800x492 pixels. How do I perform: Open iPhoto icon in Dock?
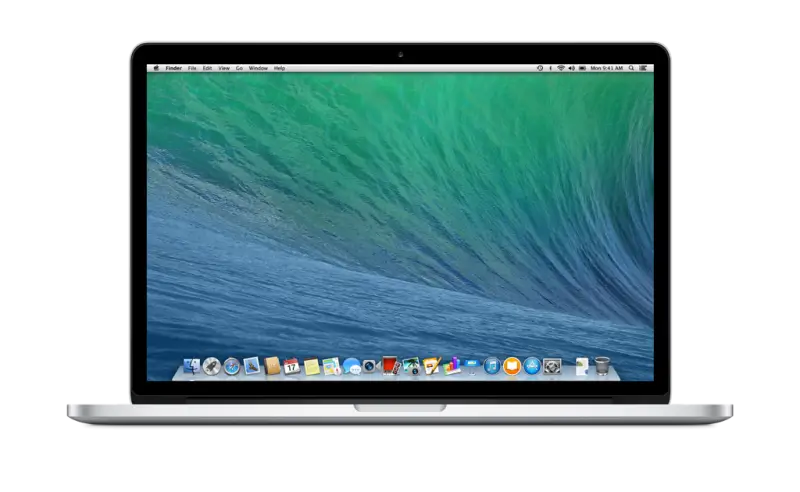[411, 366]
